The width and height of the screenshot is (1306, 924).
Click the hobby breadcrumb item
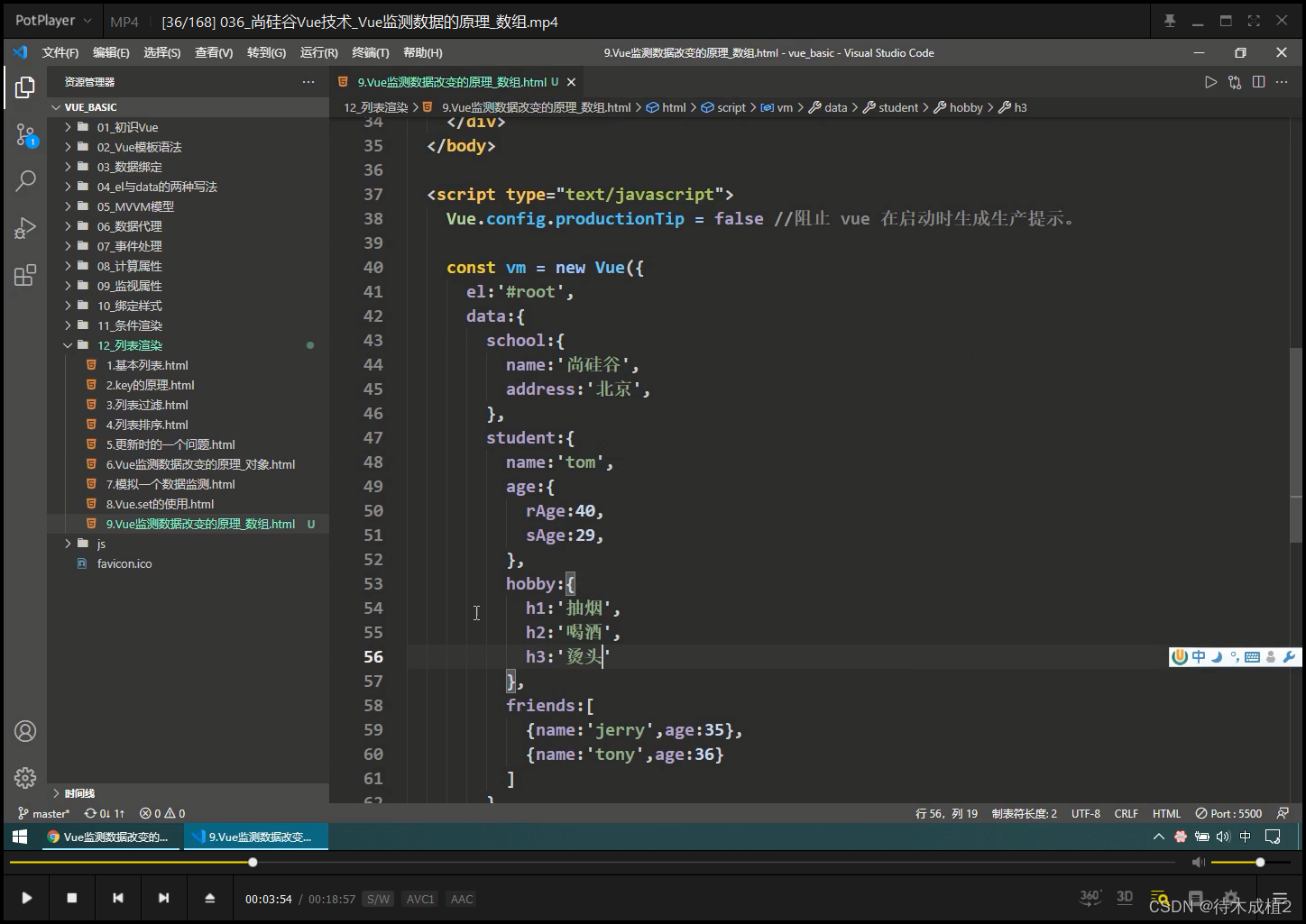click(959, 107)
